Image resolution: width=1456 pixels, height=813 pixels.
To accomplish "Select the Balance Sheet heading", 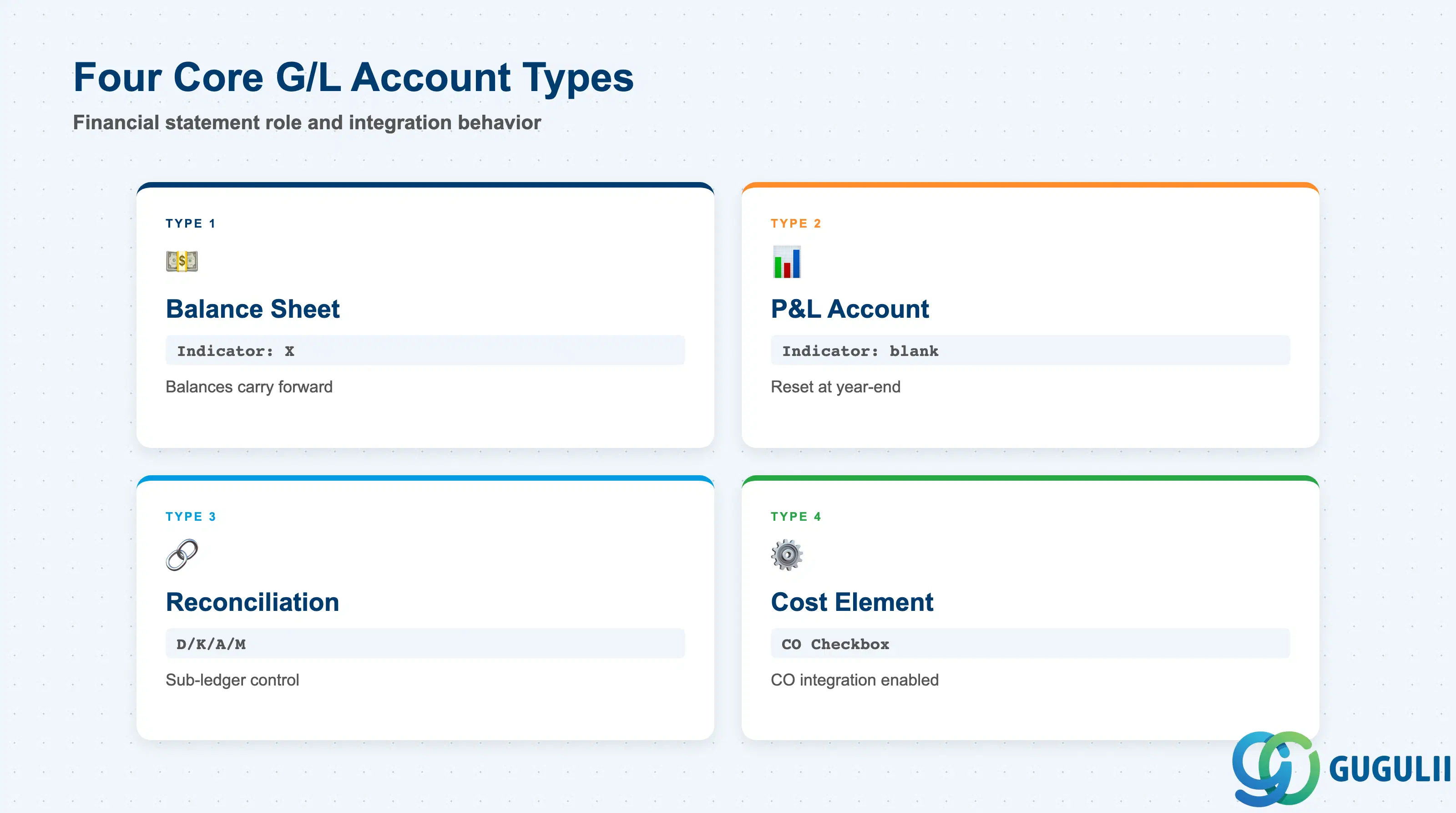I will 253,309.
